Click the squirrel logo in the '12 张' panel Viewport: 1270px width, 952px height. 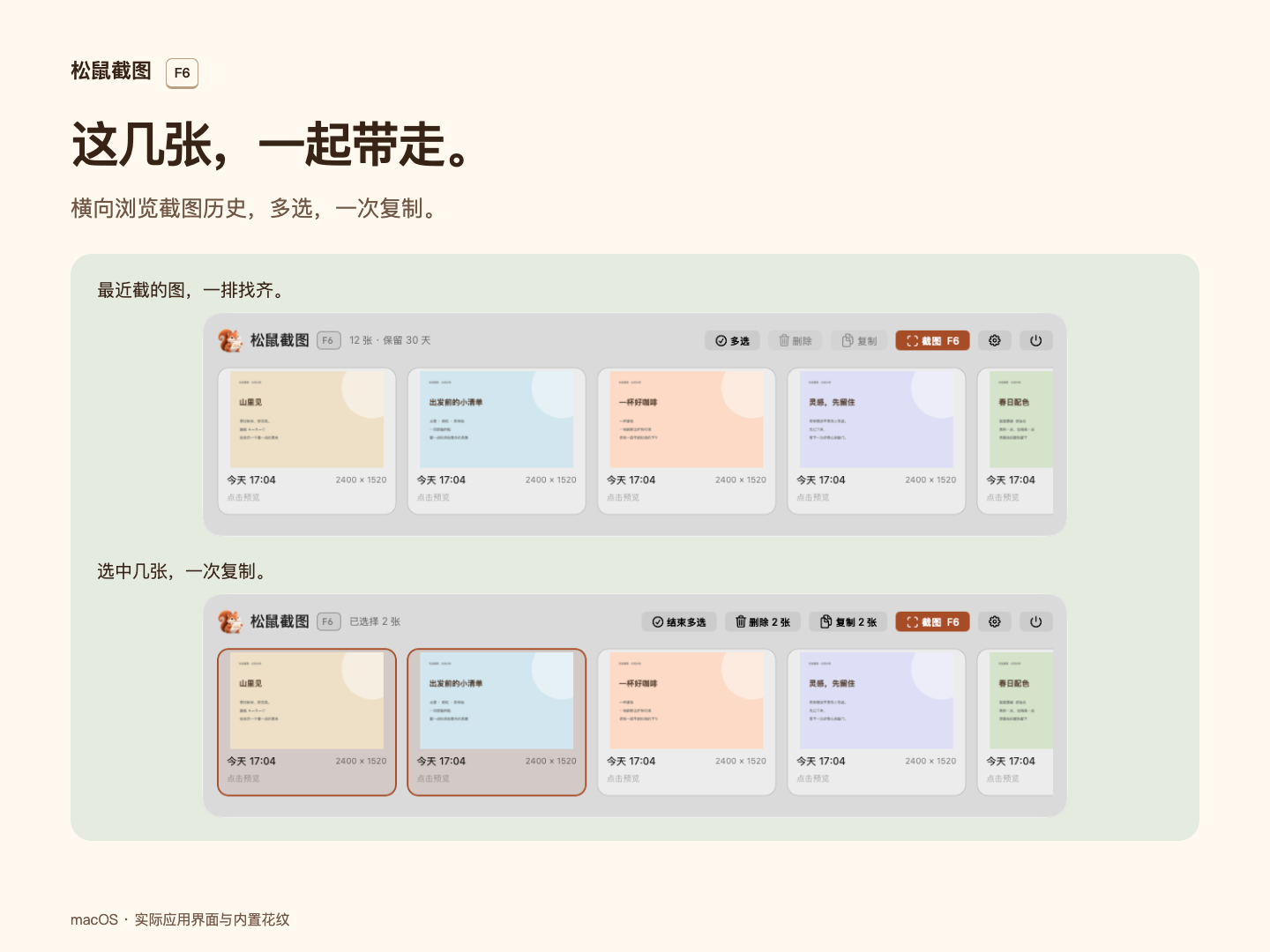click(x=230, y=340)
